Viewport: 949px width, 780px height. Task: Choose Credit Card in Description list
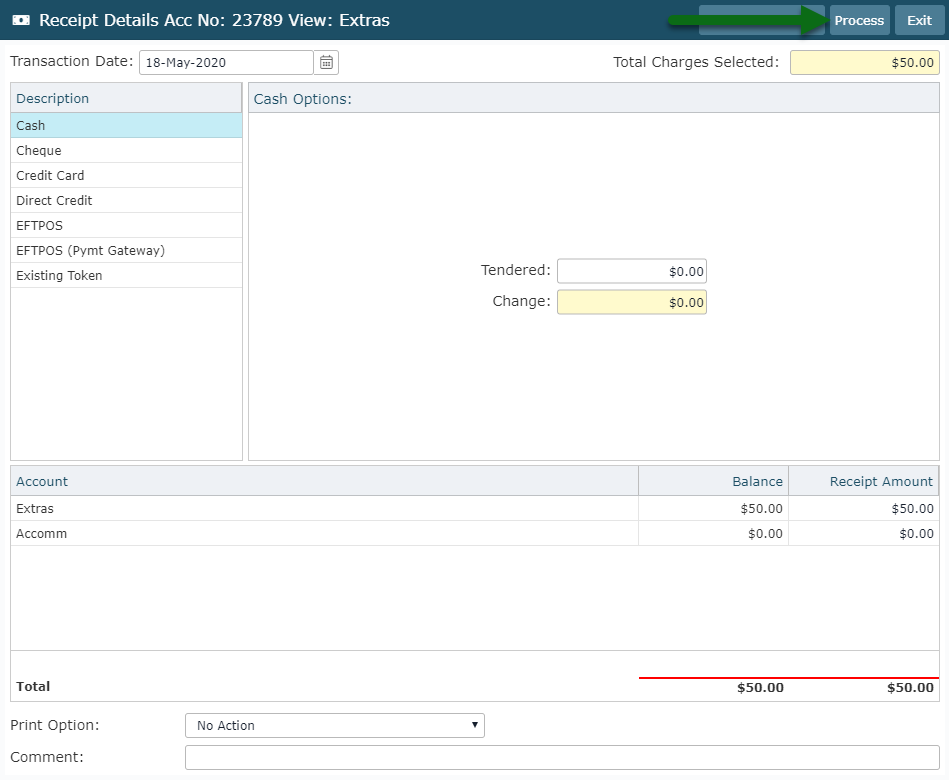click(126, 175)
